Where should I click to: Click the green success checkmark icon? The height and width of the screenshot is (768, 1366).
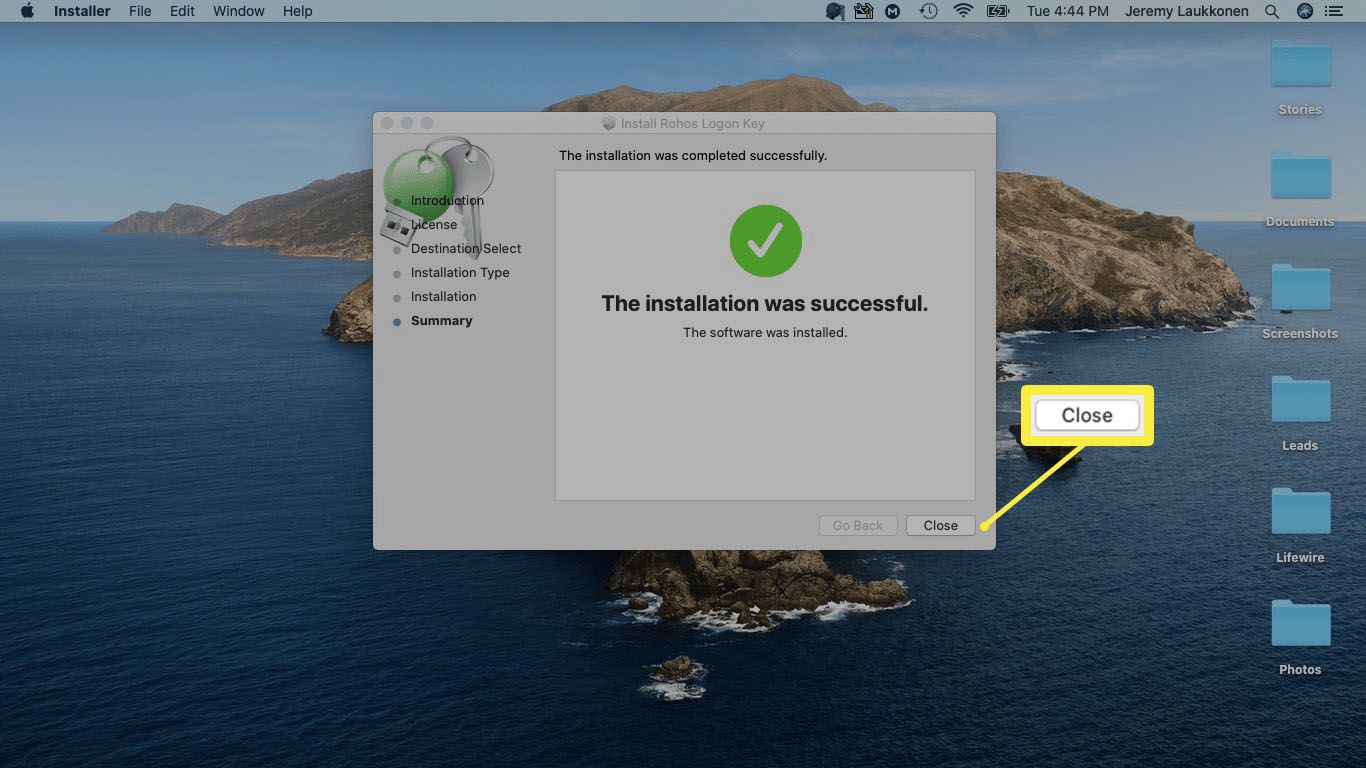[x=765, y=240]
